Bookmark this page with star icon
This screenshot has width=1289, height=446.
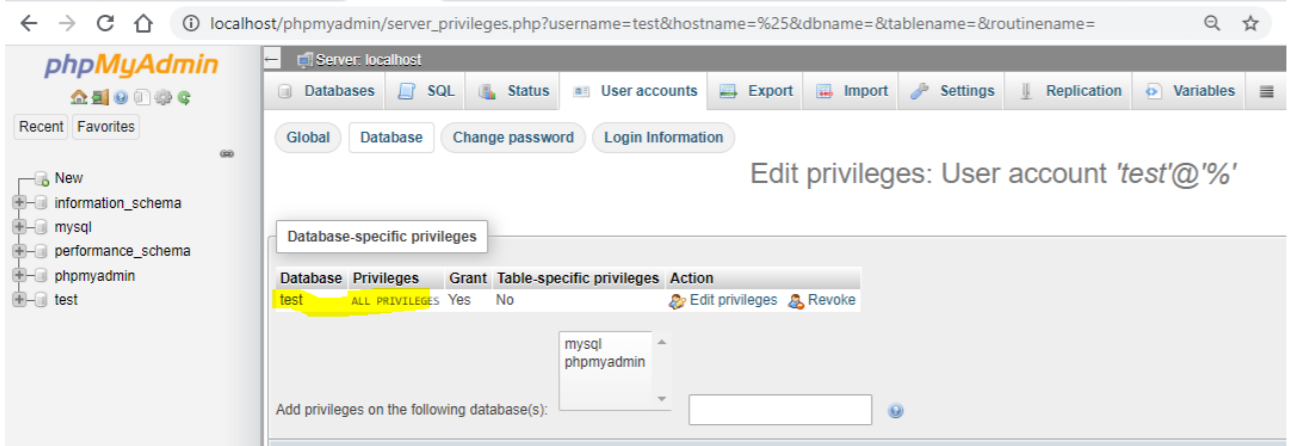coord(1250,23)
